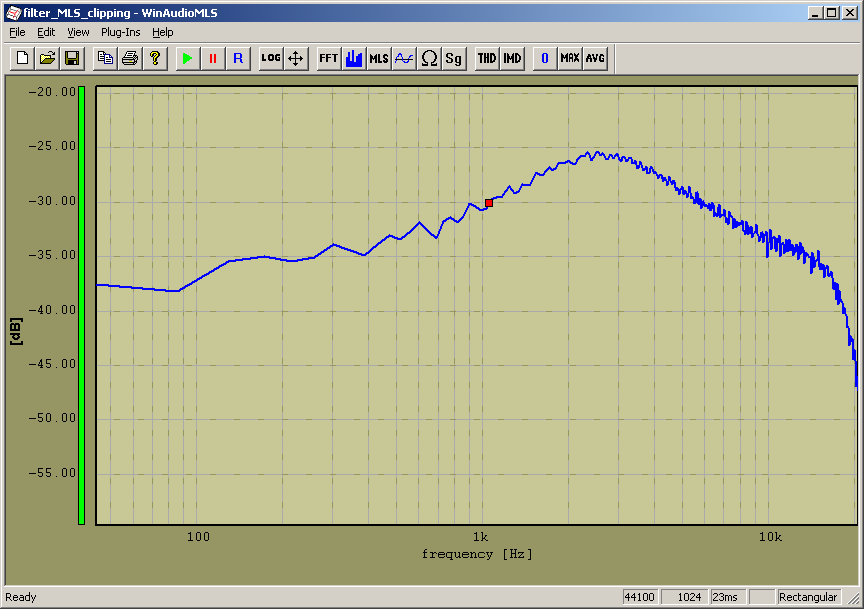The width and height of the screenshot is (864, 609).
Task: Switch to FFT analysis mode
Action: pyautogui.click(x=328, y=58)
